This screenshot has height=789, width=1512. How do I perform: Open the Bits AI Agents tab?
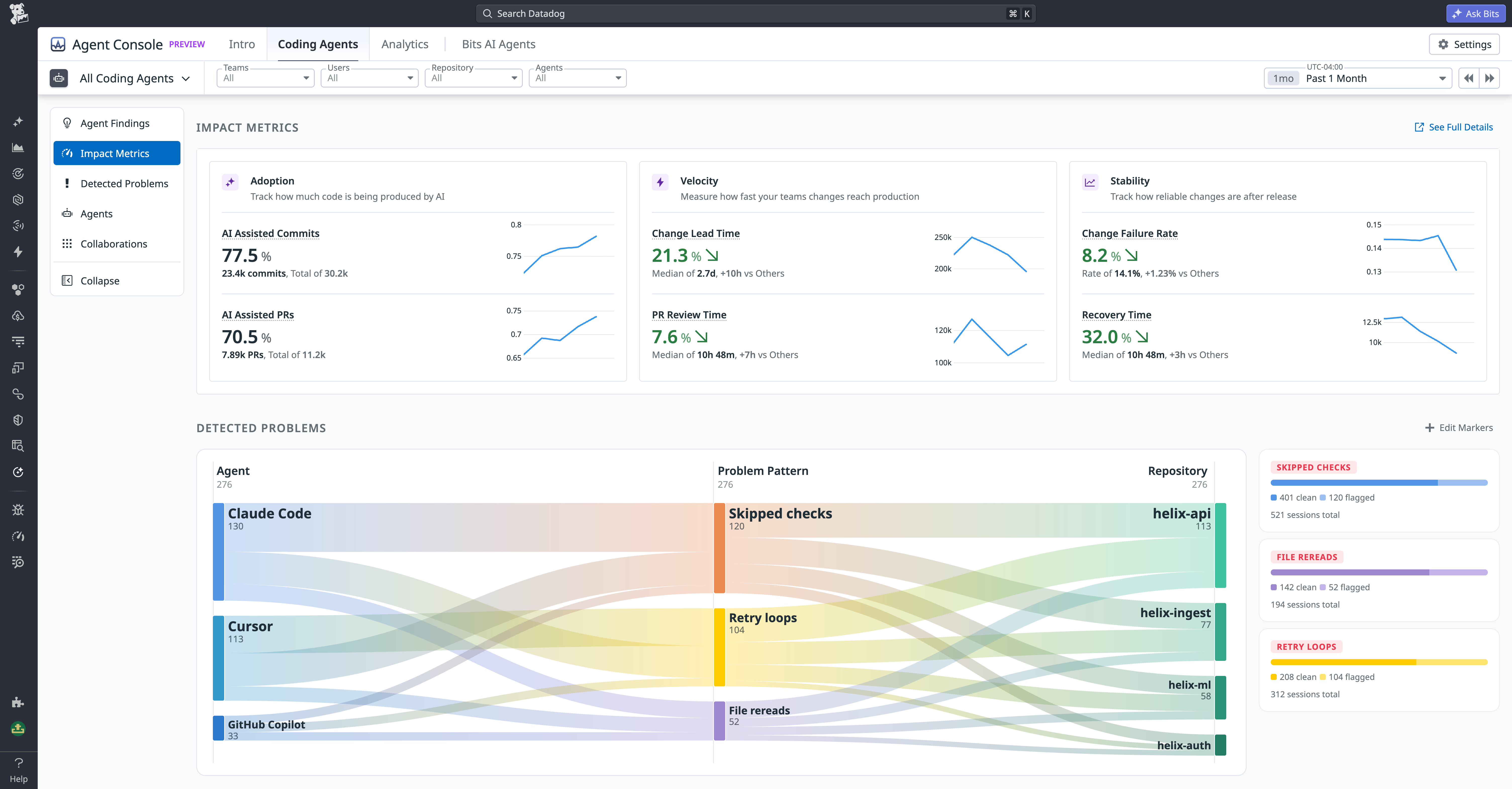pyautogui.click(x=499, y=44)
